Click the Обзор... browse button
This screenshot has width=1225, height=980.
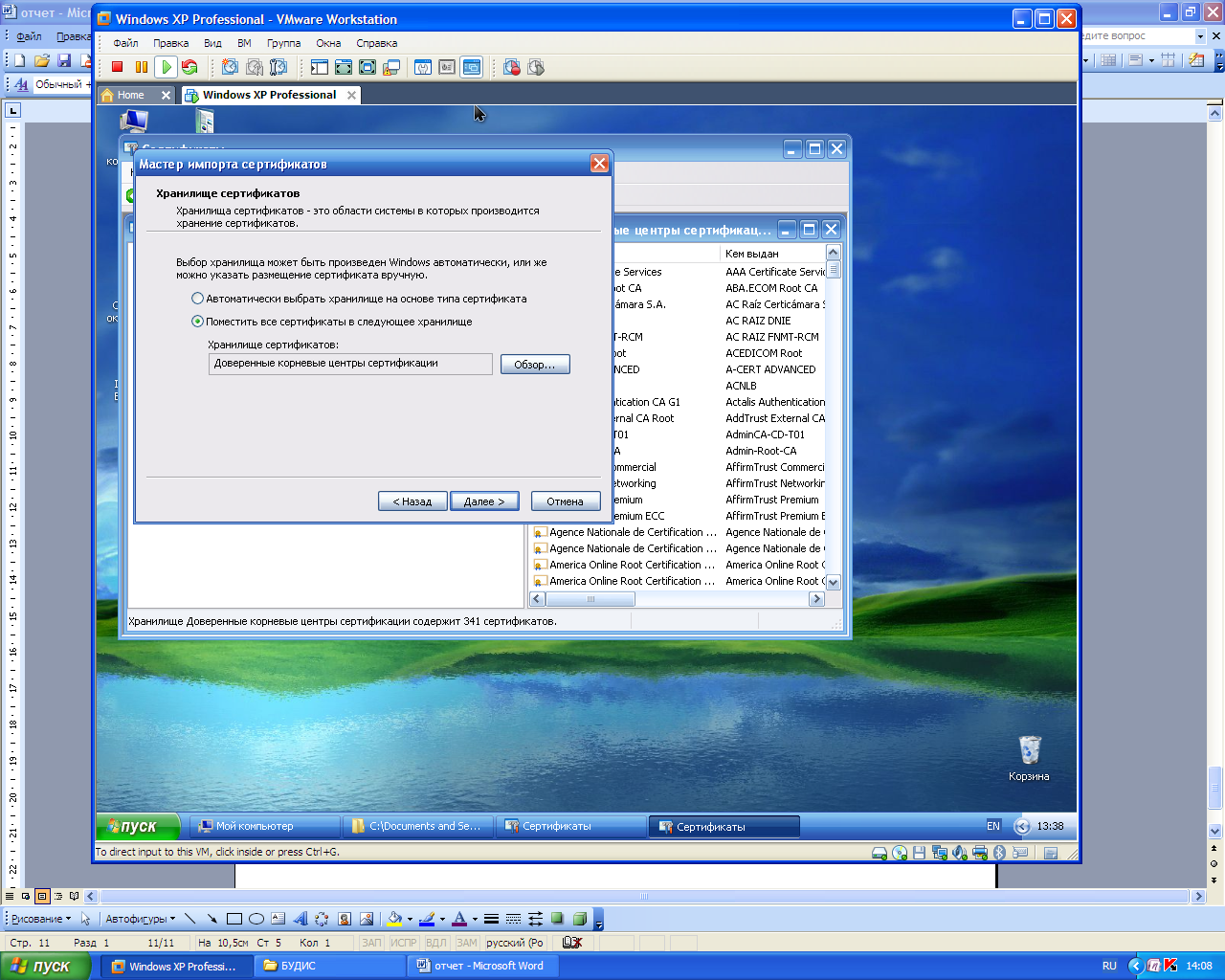535,365
